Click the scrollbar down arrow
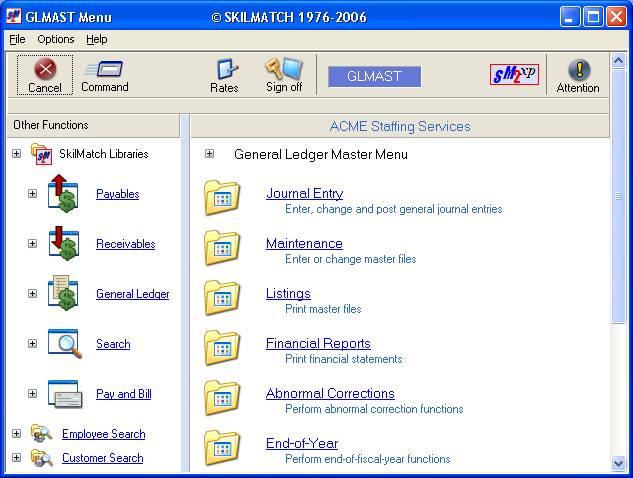 [x=618, y=463]
